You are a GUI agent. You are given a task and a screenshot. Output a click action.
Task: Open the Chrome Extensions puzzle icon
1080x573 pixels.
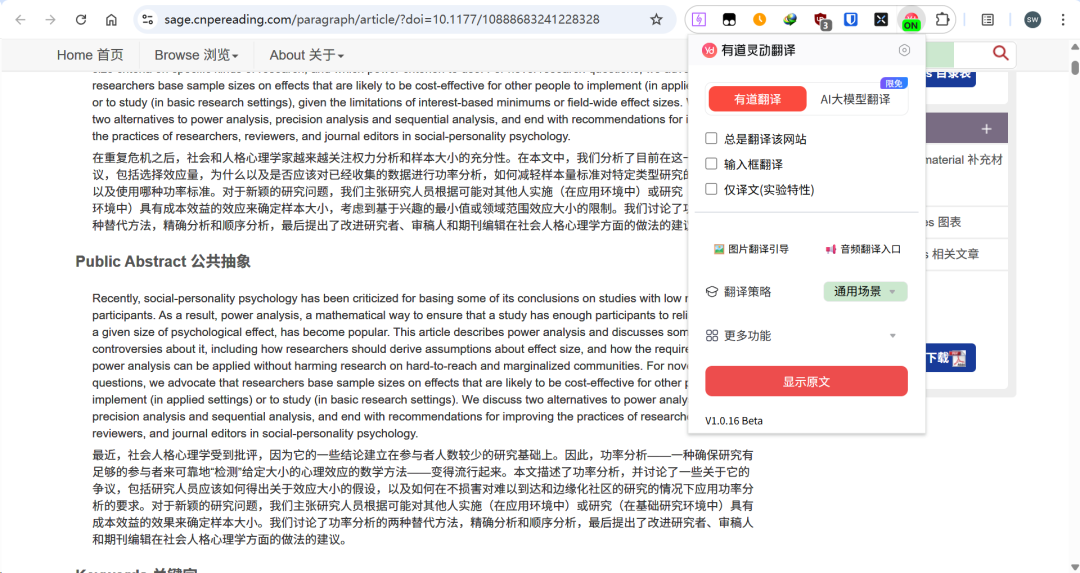click(x=941, y=20)
